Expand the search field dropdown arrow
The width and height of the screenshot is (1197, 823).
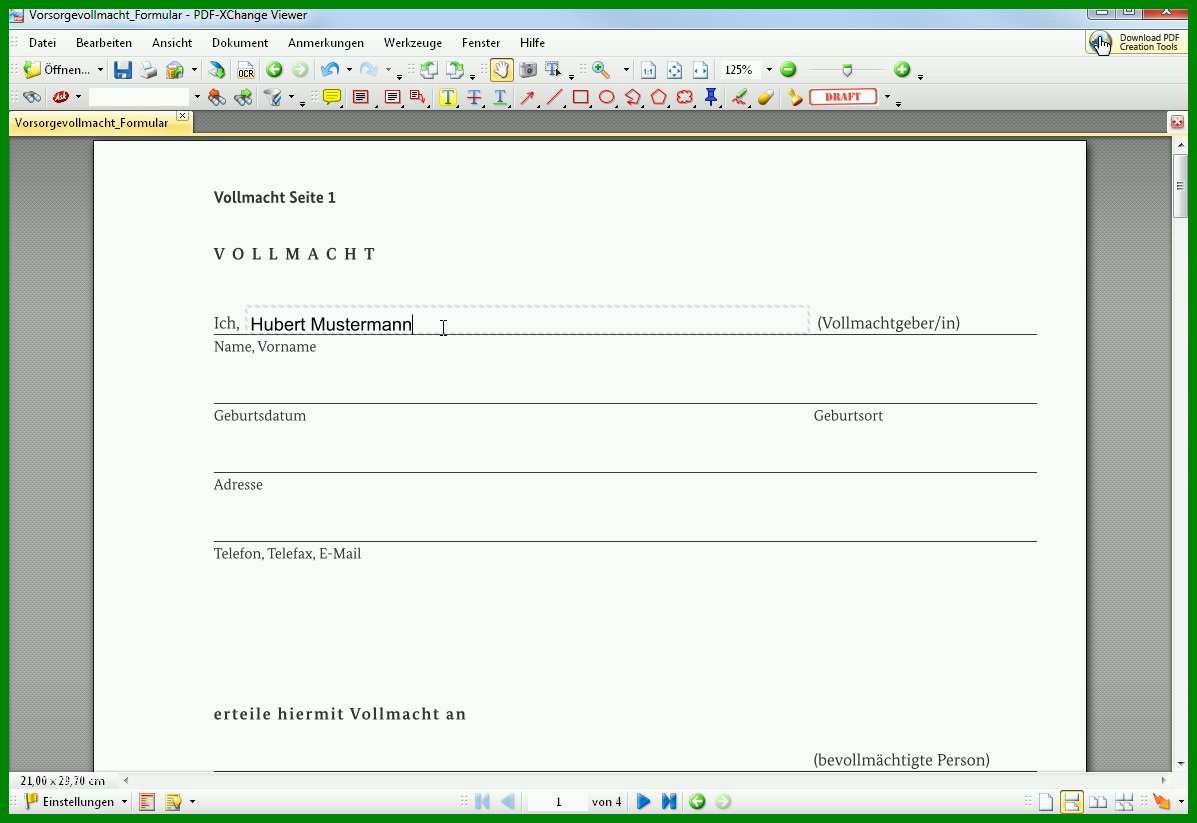pos(197,97)
